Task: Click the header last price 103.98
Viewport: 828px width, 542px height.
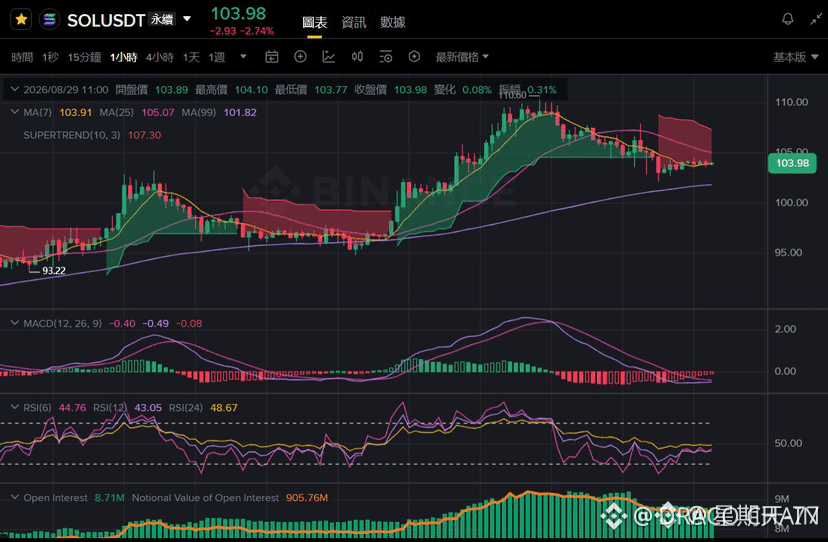Action: (239, 13)
